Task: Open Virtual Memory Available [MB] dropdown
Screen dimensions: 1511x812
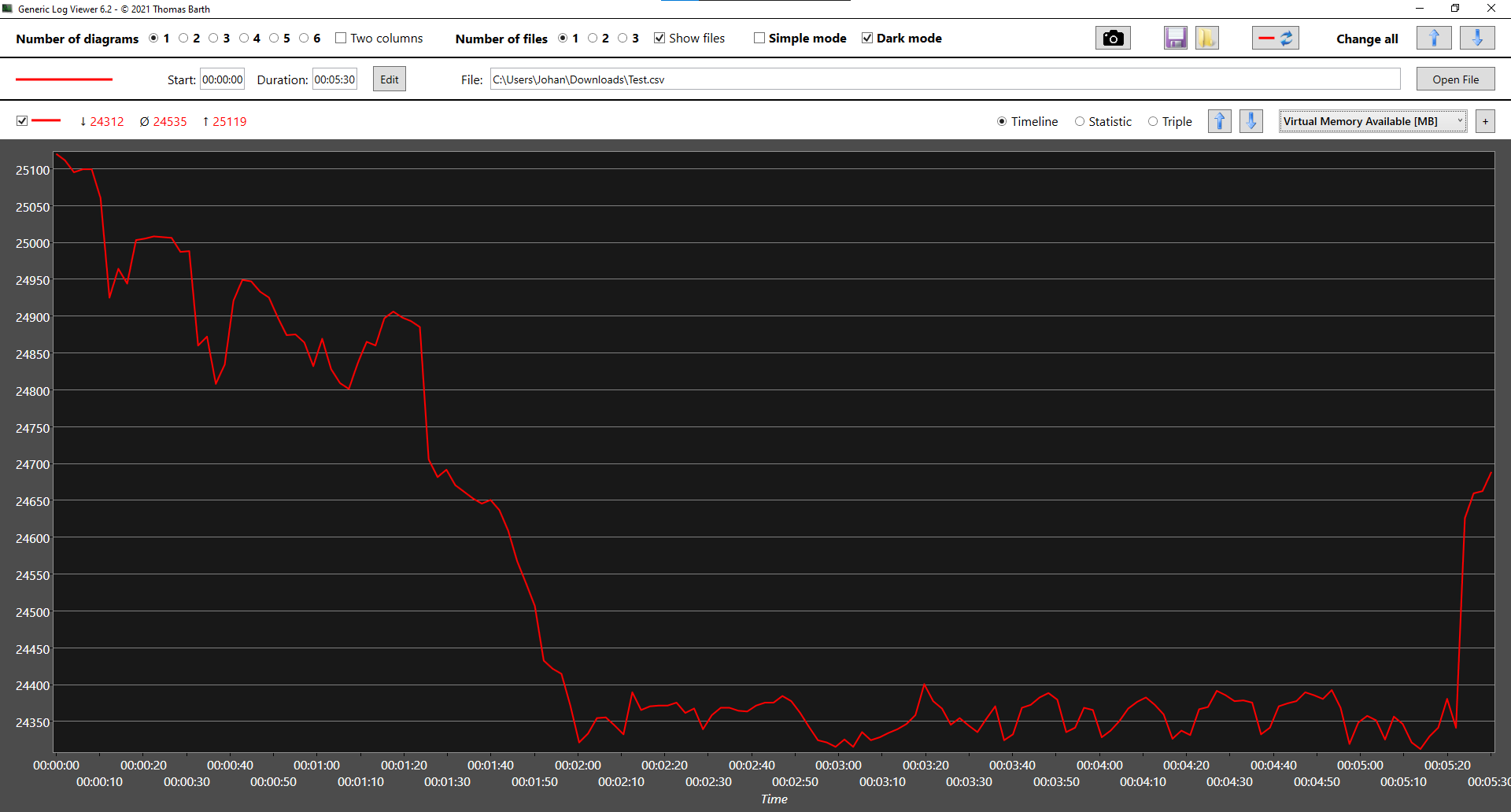Action: [1372, 121]
